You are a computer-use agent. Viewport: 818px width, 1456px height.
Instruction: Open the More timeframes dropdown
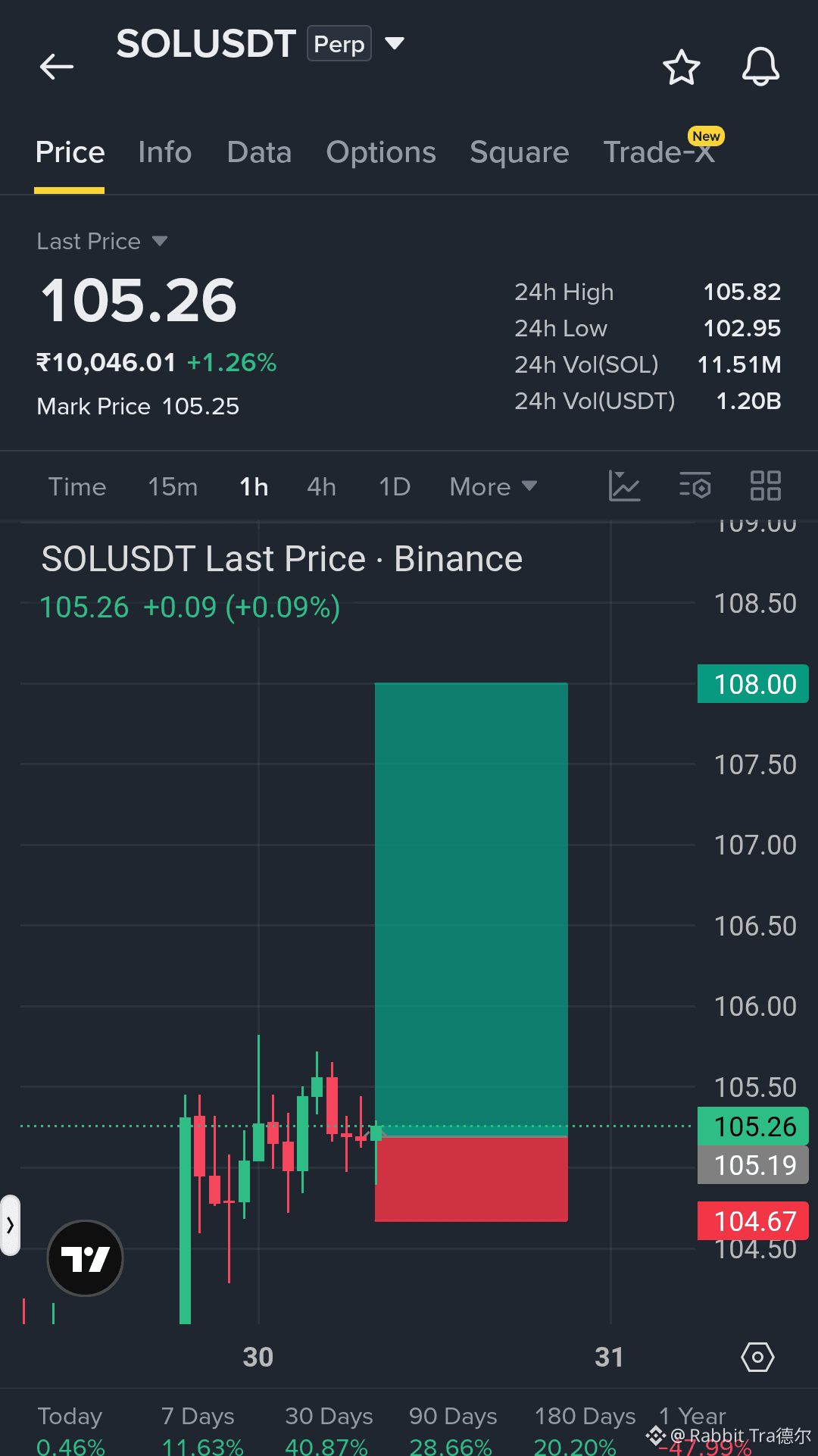493,486
